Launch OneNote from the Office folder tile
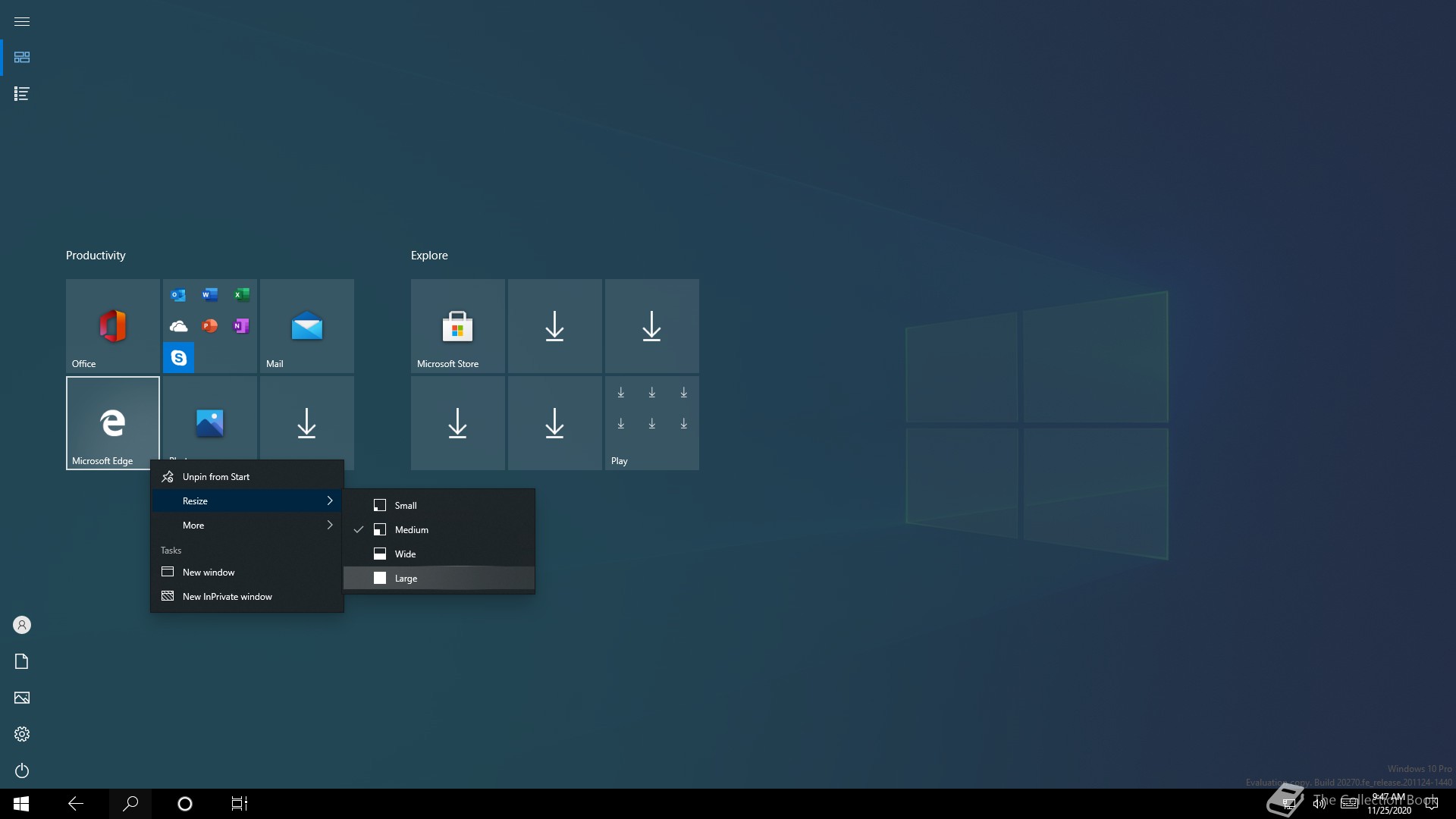Viewport: 1456px width, 819px height. pyautogui.click(x=242, y=326)
